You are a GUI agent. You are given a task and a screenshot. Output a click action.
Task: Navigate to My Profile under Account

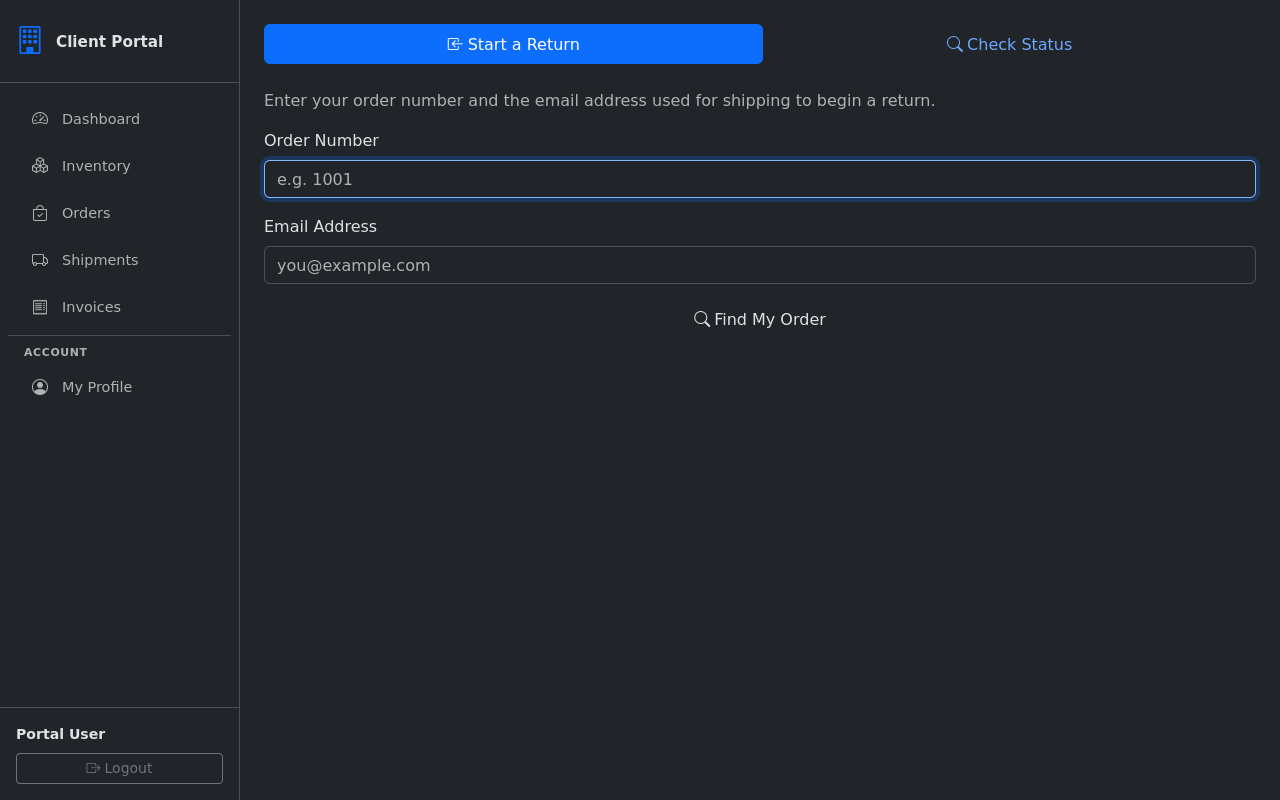click(97, 387)
